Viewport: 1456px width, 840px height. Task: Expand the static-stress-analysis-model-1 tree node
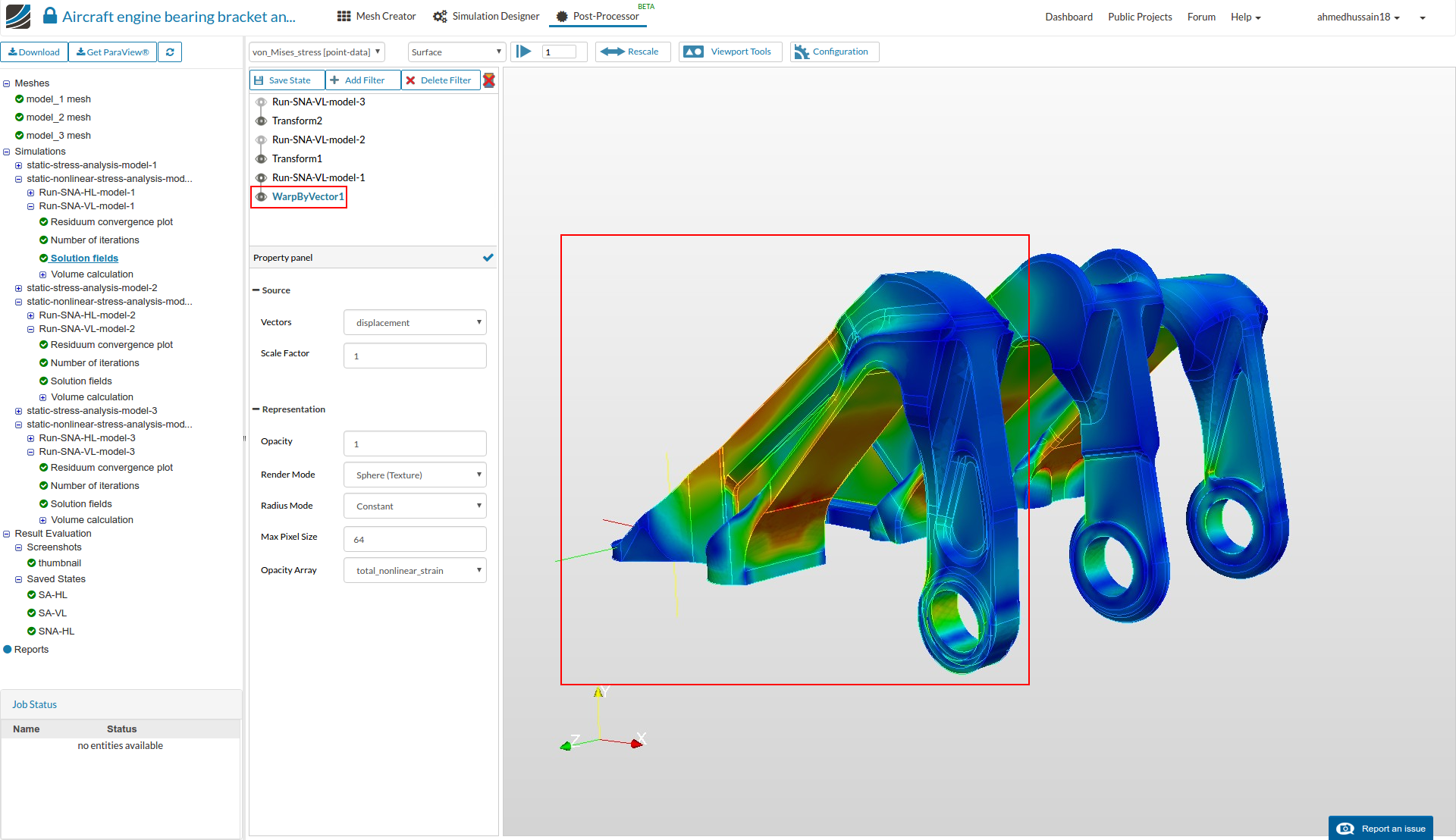click(x=18, y=165)
